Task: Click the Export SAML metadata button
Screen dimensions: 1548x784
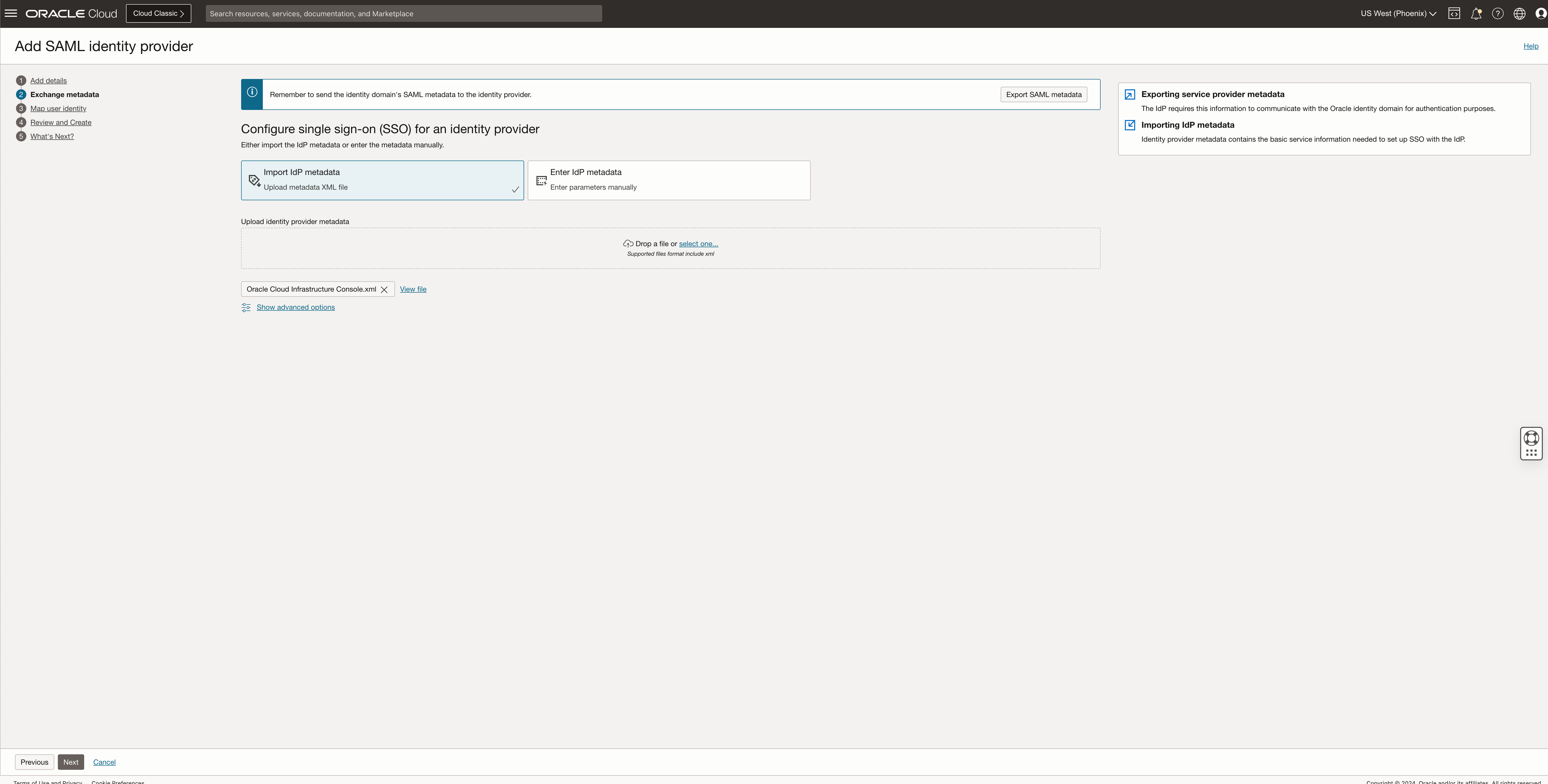Action: pyautogui.click(x=1043, y=94)
